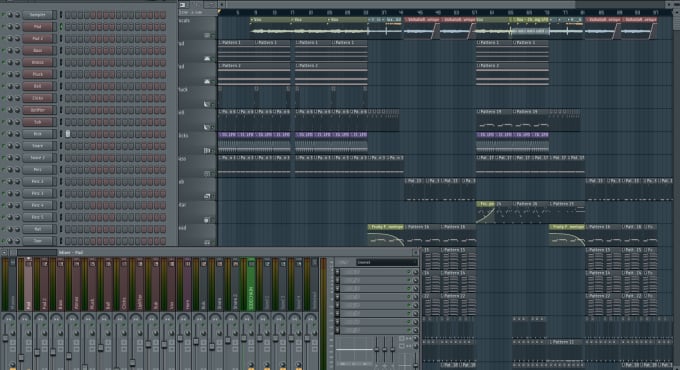Viewport: 680px width, 370px height.
Task: Click the Pad mixer track stereo separation knob
Action: click(28, 333)
